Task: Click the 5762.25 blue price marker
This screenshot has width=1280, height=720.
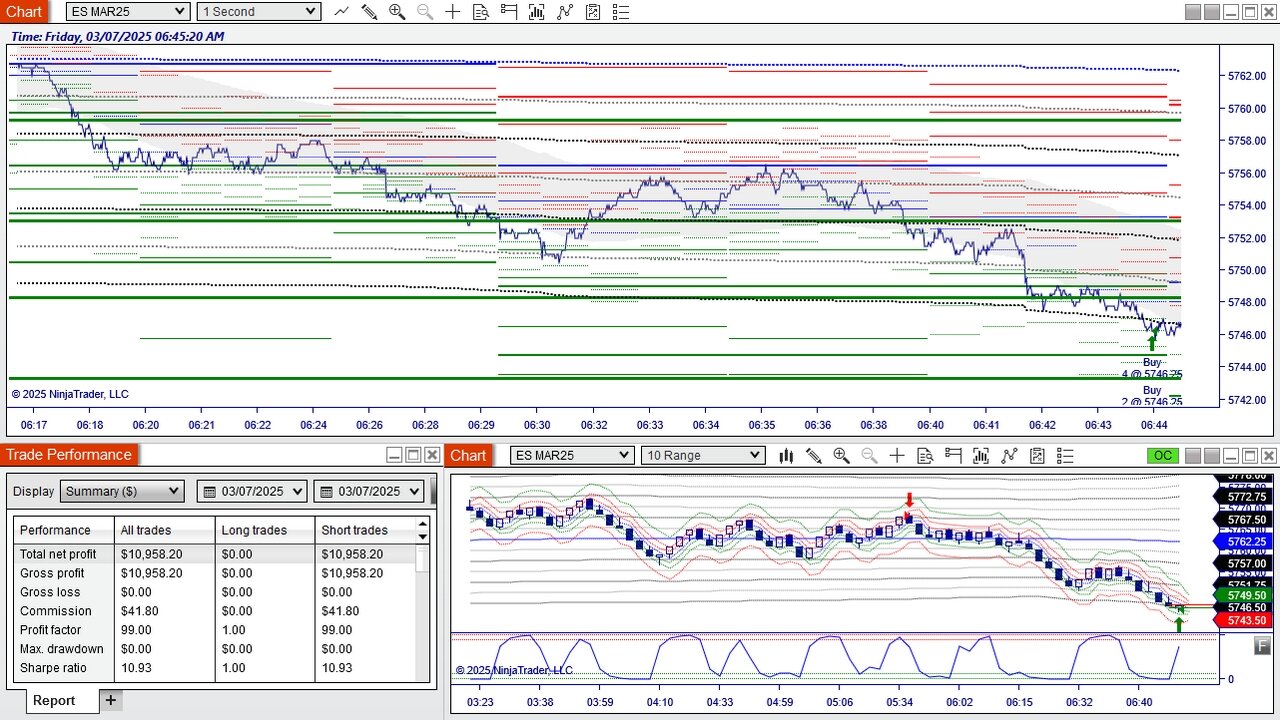Action: [1245, 541]
